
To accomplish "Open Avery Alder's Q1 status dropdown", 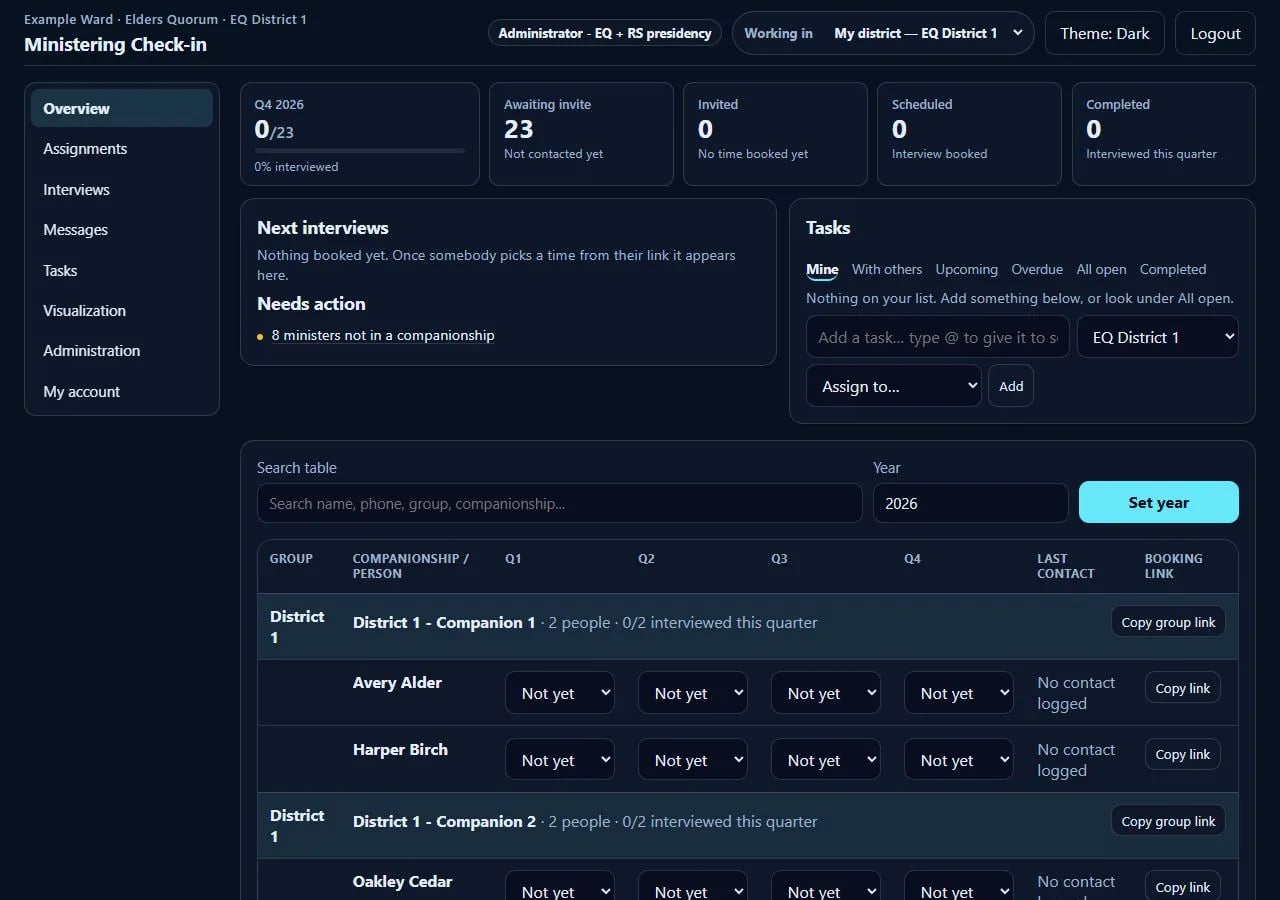I will pyautogui.click(x=559, y=693).
